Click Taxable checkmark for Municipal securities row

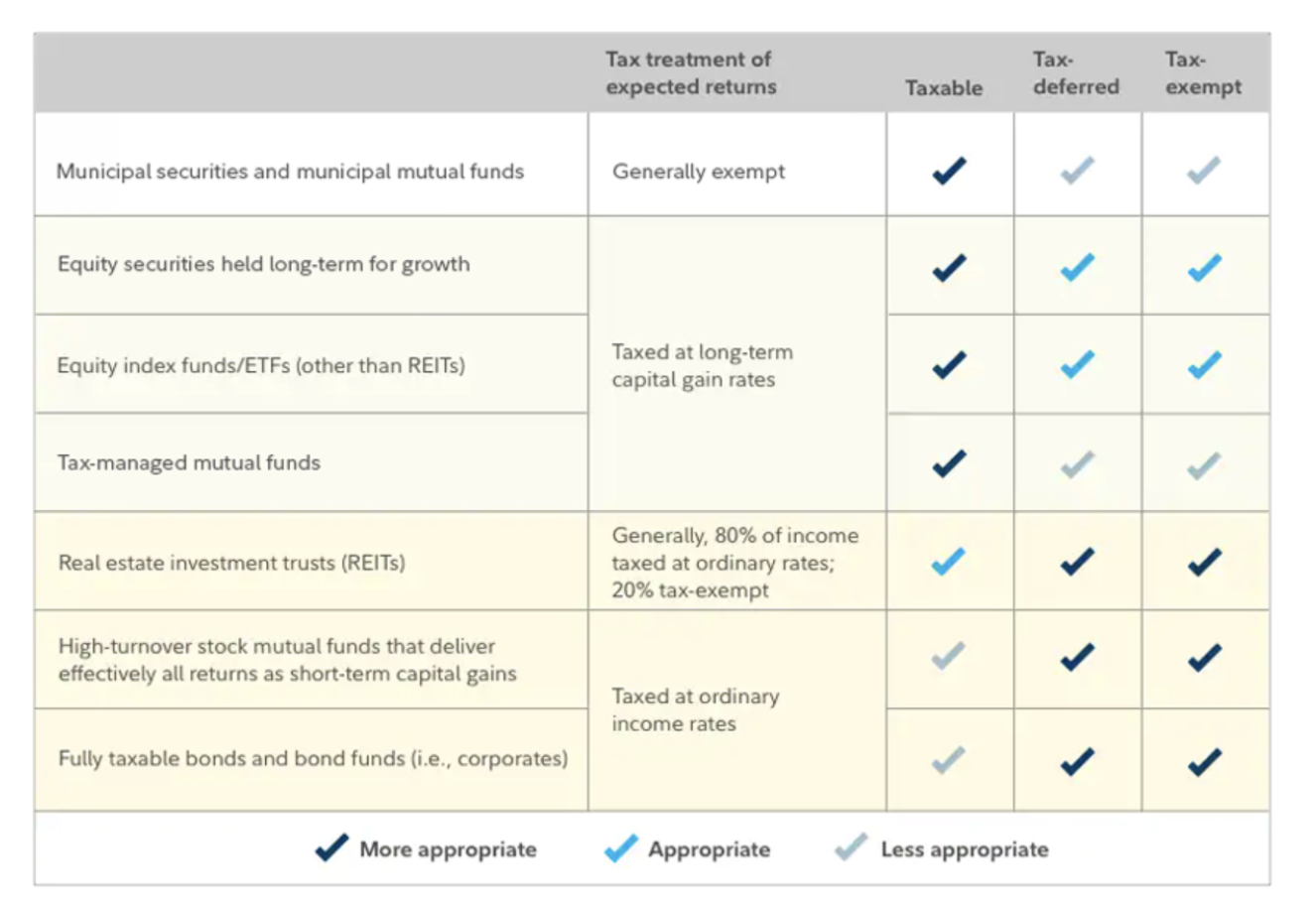[949, 171]
